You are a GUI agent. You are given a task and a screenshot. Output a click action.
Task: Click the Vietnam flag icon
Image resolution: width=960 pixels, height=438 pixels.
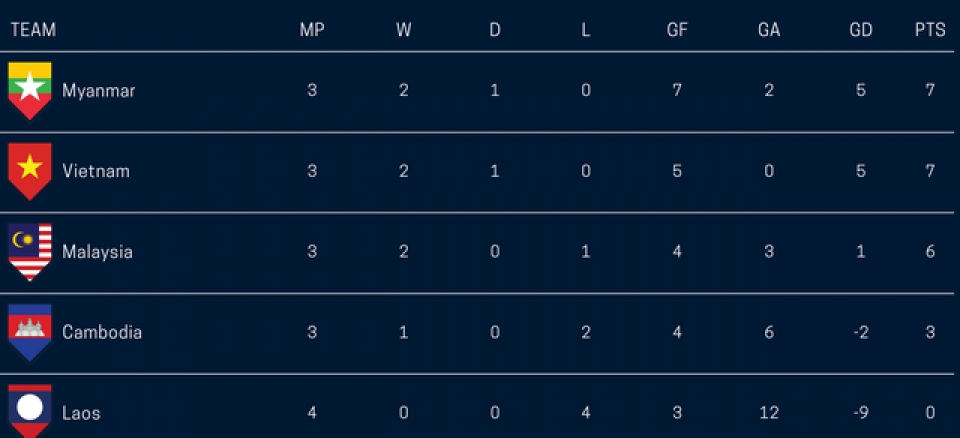point(30,171)
